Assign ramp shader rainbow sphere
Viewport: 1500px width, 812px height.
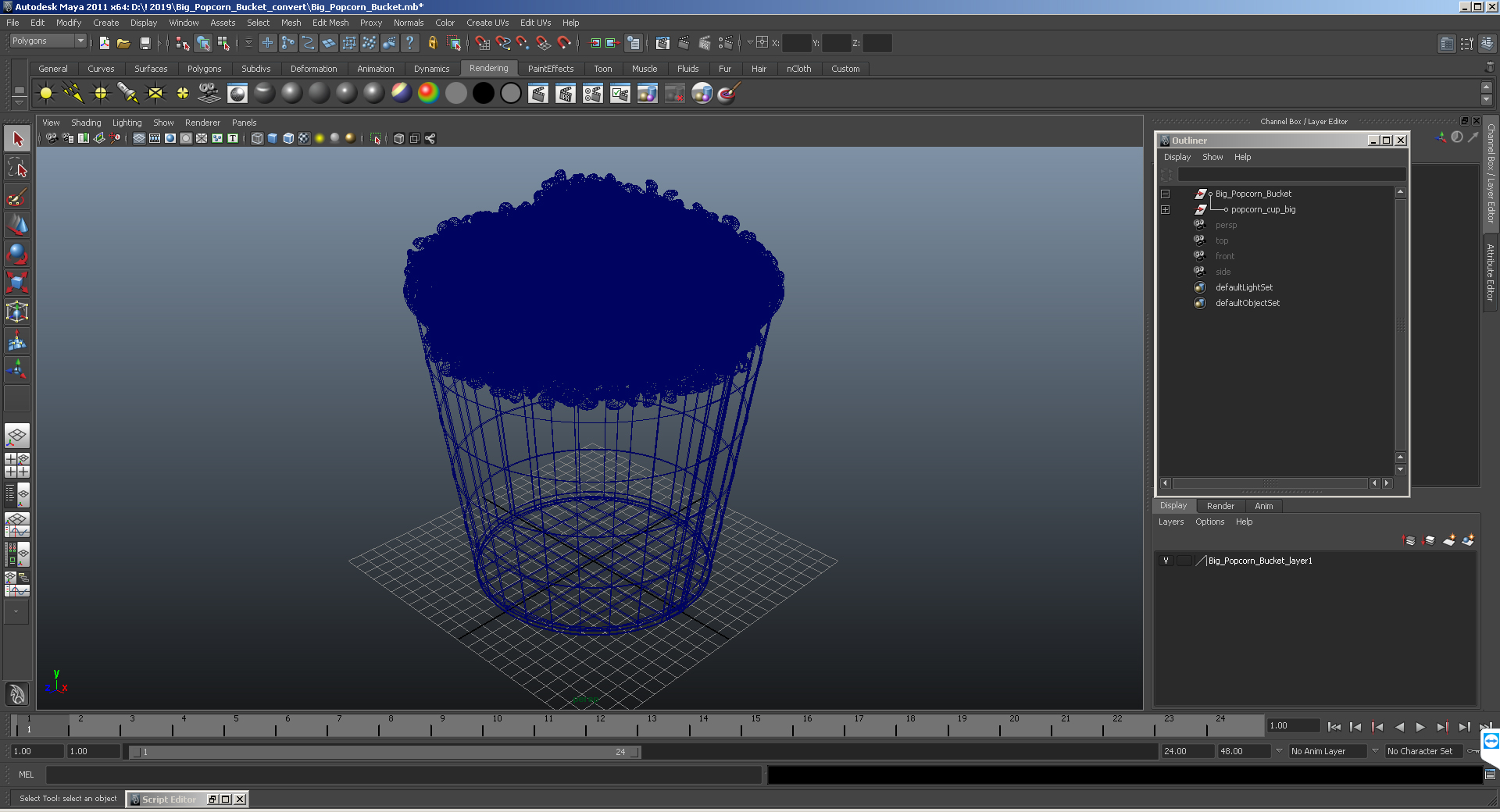(428, 94)
